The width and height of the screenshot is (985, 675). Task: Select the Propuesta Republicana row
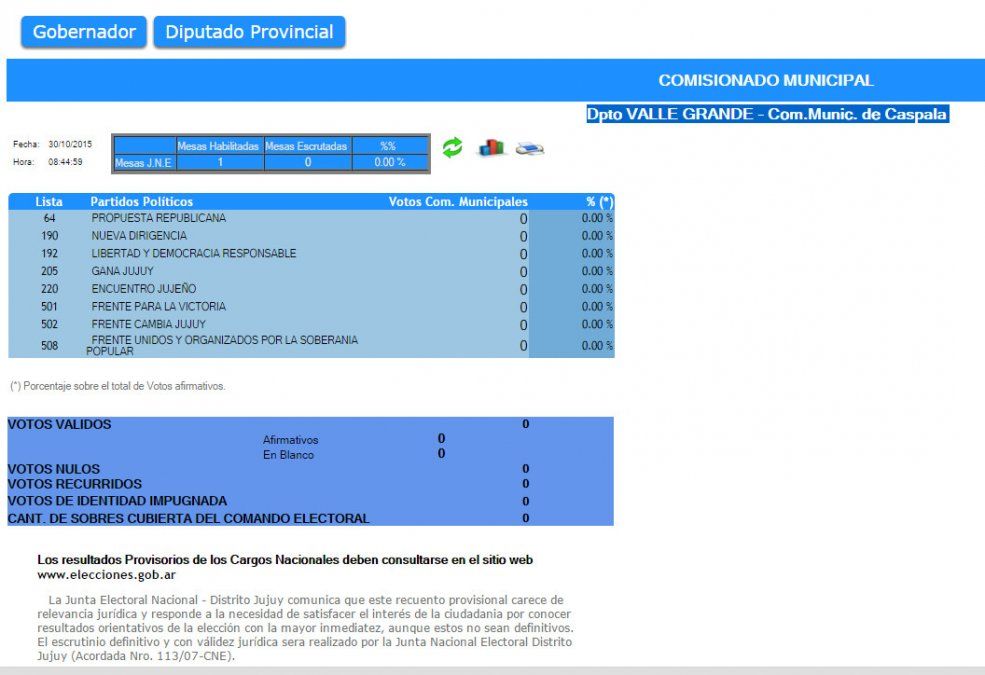coord(158,218)
